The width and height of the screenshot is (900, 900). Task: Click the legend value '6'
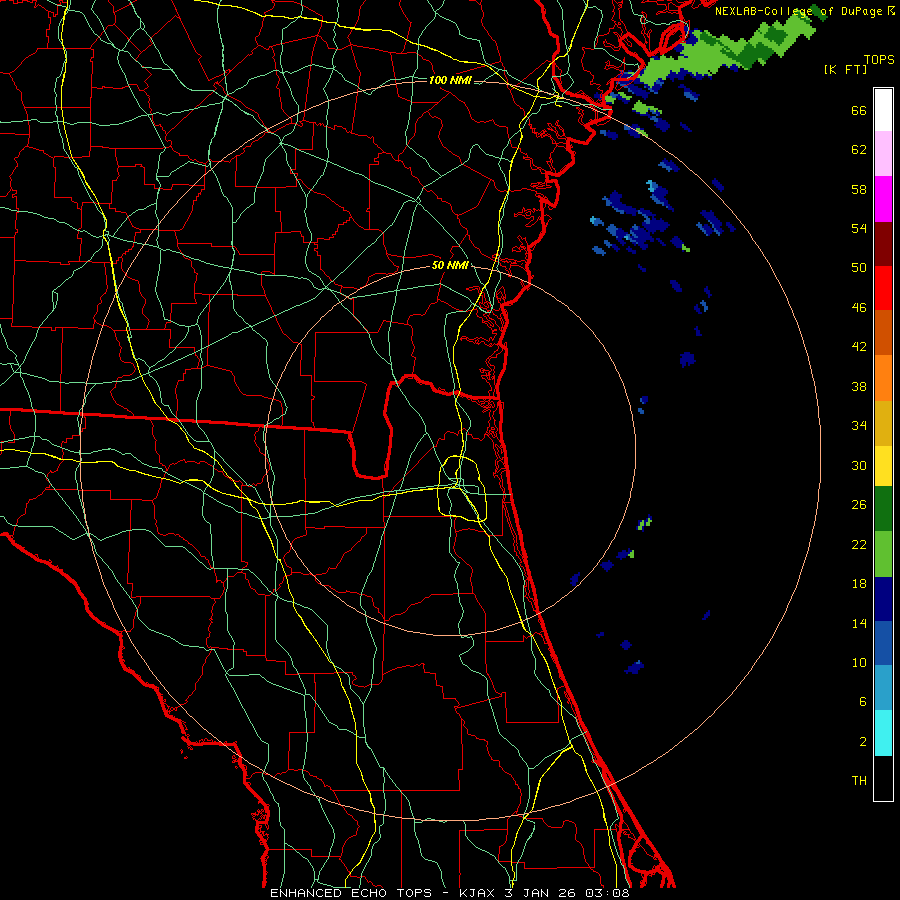[863, 702]
